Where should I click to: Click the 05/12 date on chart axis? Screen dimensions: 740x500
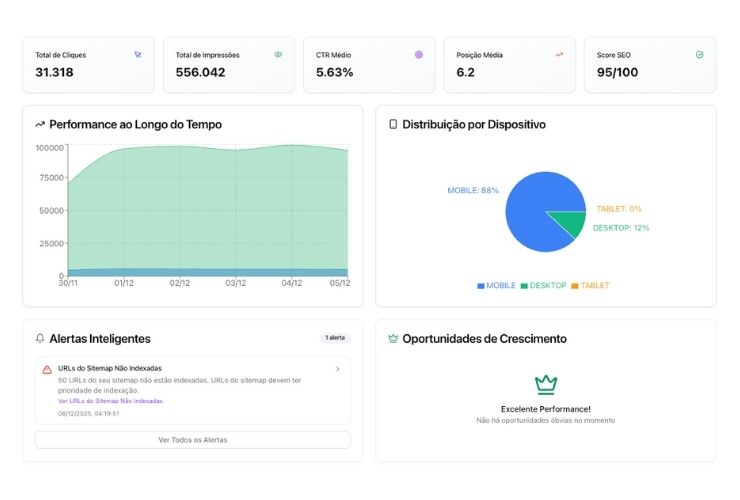coord(340,283)
